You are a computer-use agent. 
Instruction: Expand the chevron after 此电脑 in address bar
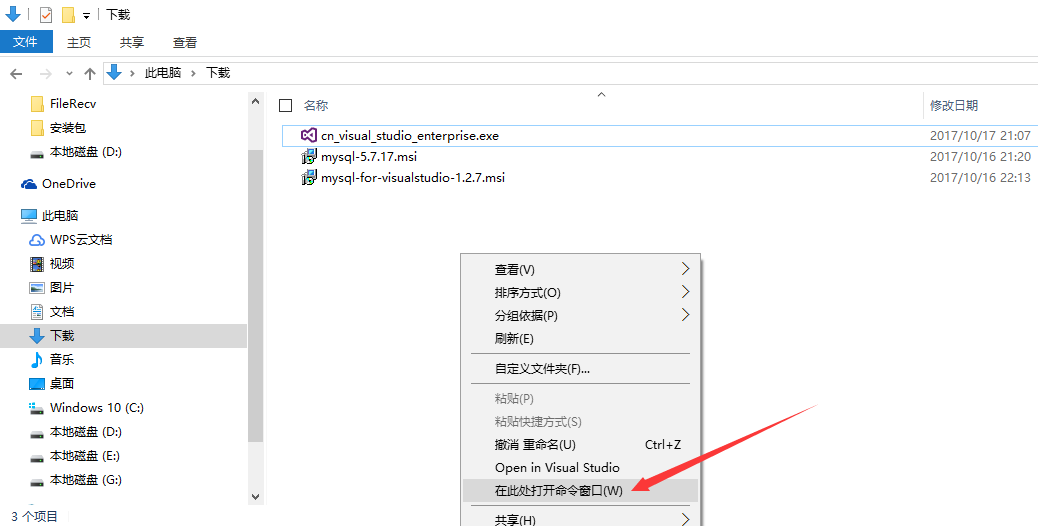(193, 73)
